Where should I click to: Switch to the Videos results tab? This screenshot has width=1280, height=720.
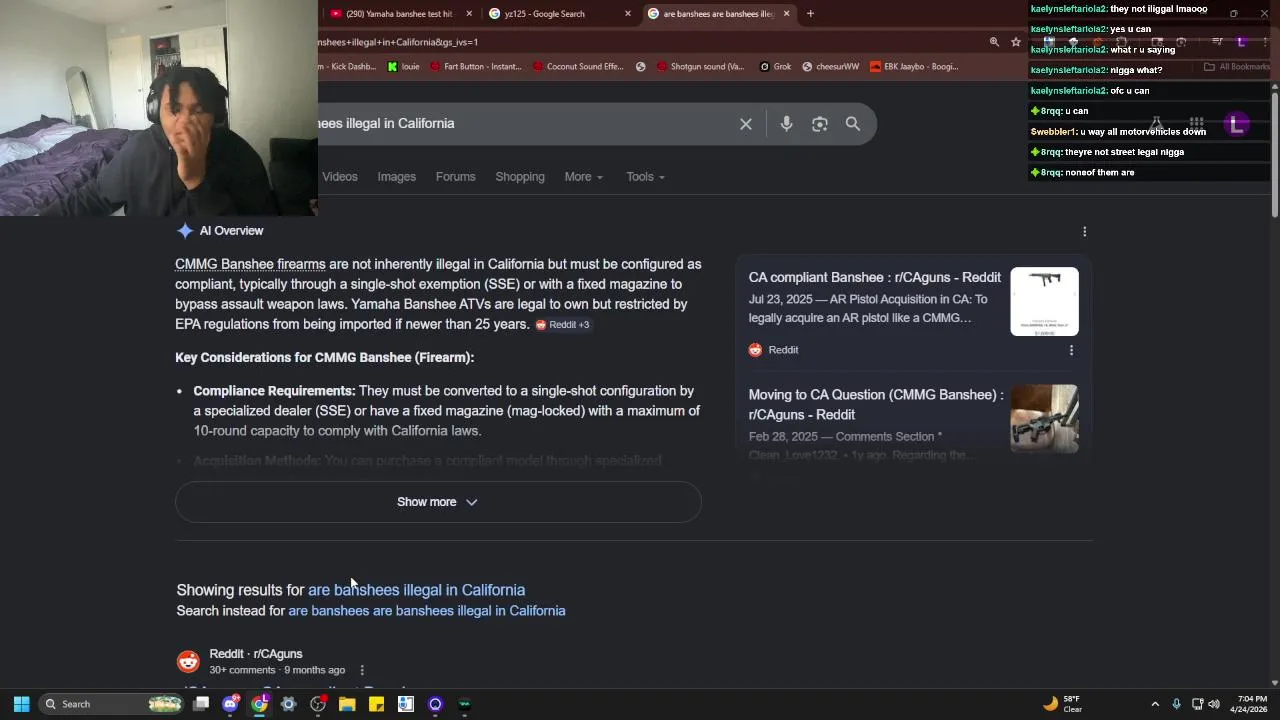tap(340, 177)
